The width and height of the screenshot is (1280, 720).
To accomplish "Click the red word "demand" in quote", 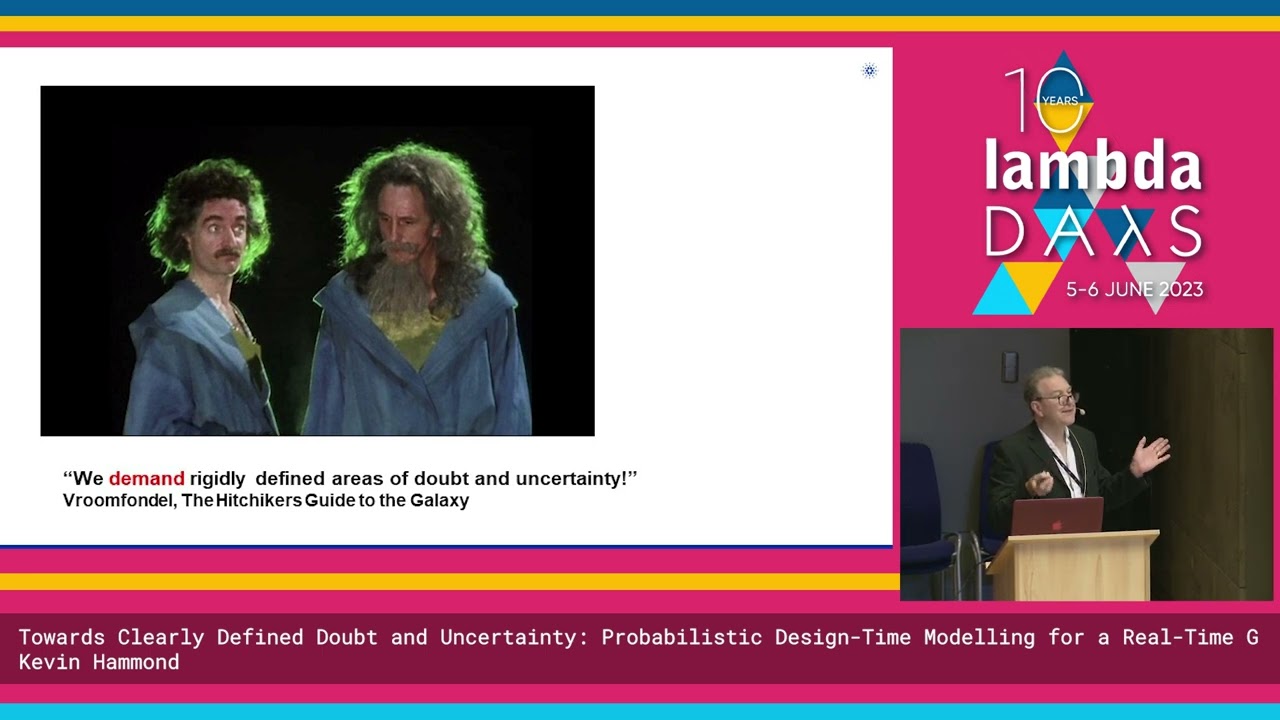I will pyautogui.click(x=146, y=478).
